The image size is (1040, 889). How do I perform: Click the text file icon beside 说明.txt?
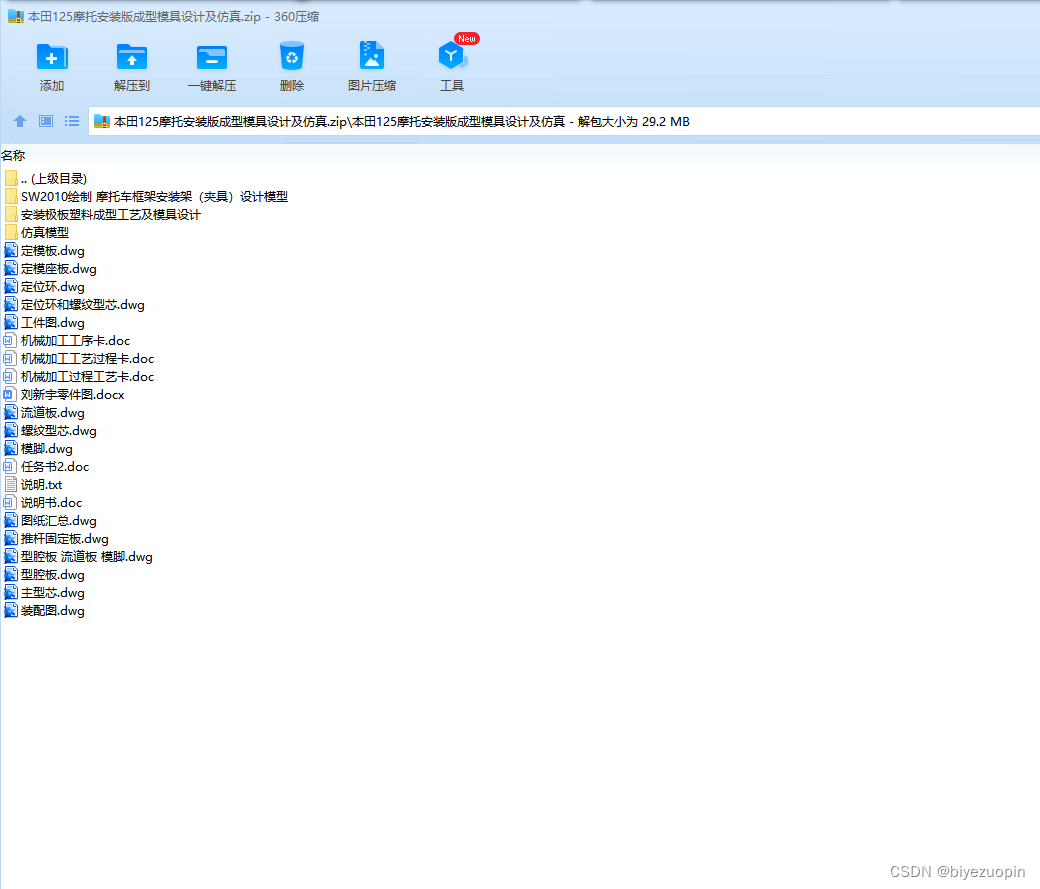point(11,484)
